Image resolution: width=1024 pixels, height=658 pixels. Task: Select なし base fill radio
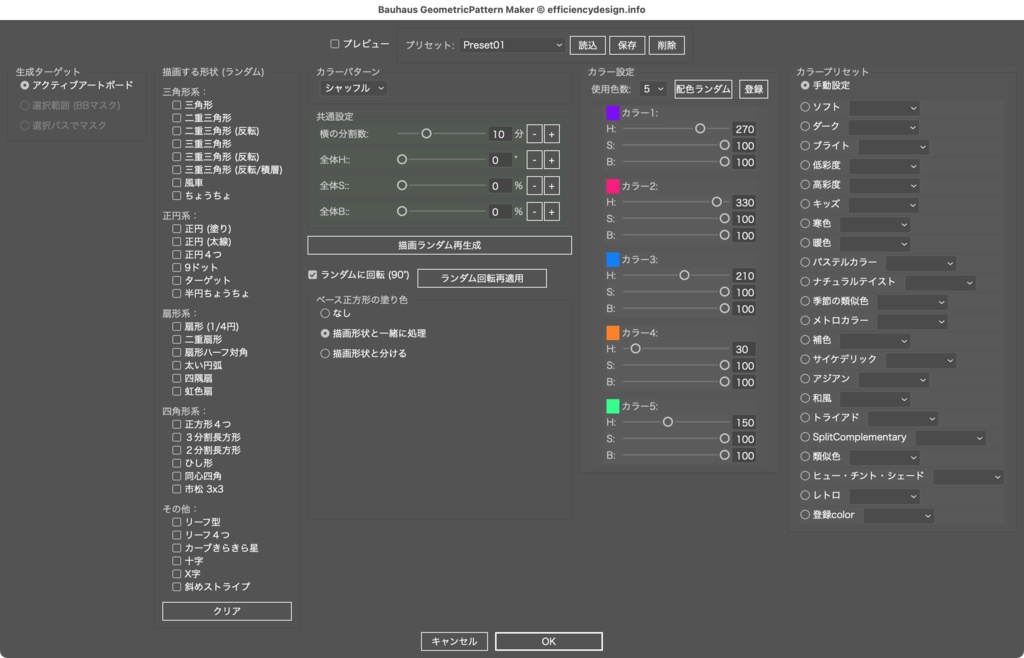tap(325, 313)
